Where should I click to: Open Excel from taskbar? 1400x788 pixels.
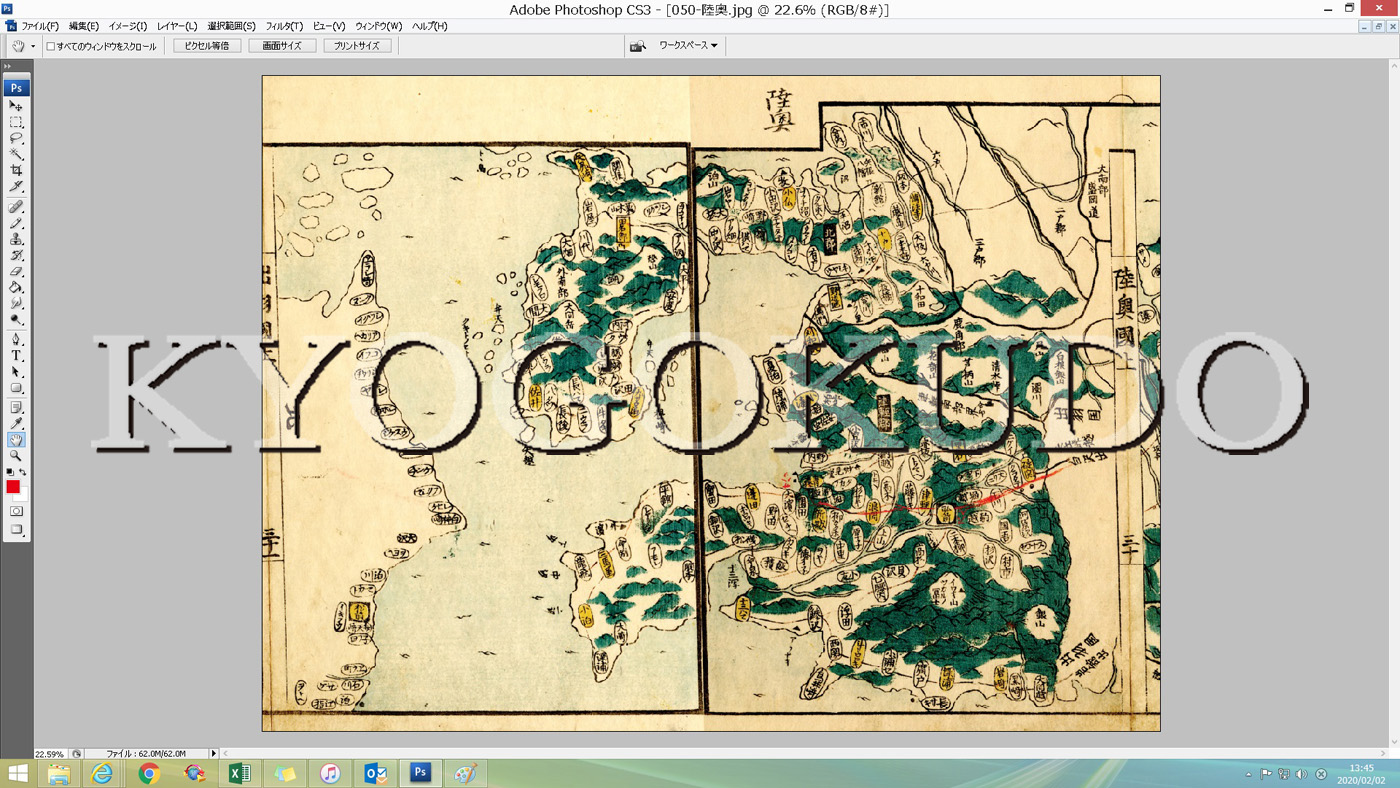(x=239, y=774)
